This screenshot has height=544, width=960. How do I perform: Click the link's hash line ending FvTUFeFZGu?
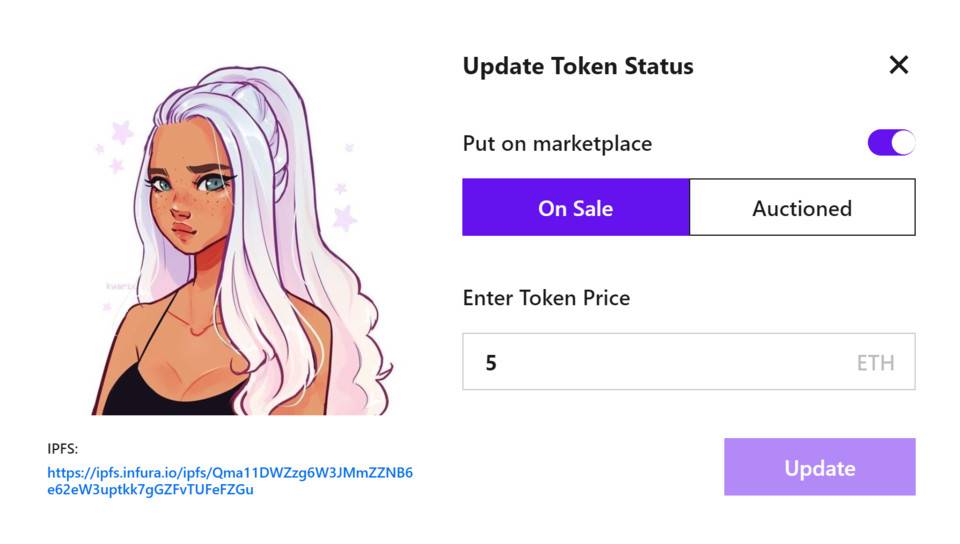pos(150,489)
